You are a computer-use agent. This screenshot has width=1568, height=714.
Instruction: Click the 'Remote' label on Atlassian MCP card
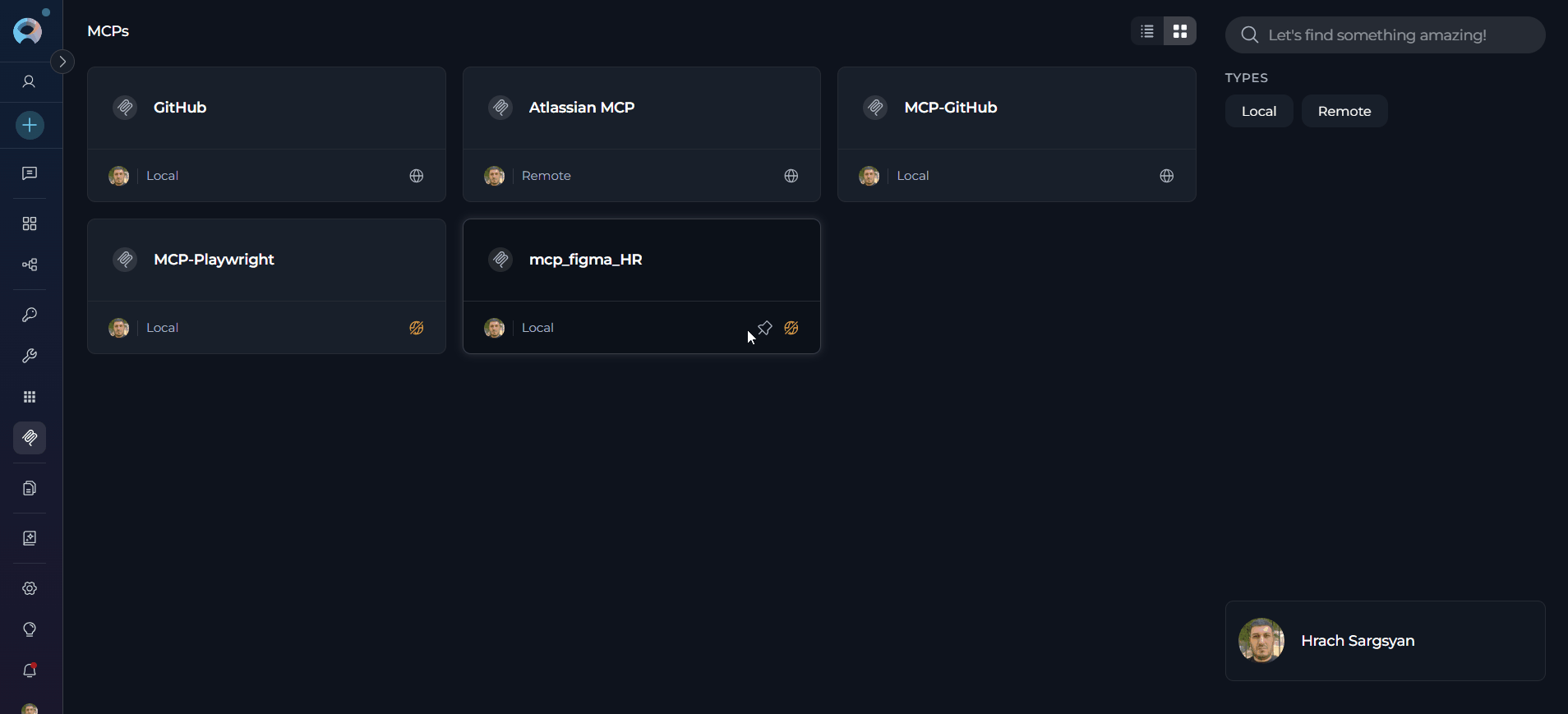pyautogui.click(x=546, y=176)
